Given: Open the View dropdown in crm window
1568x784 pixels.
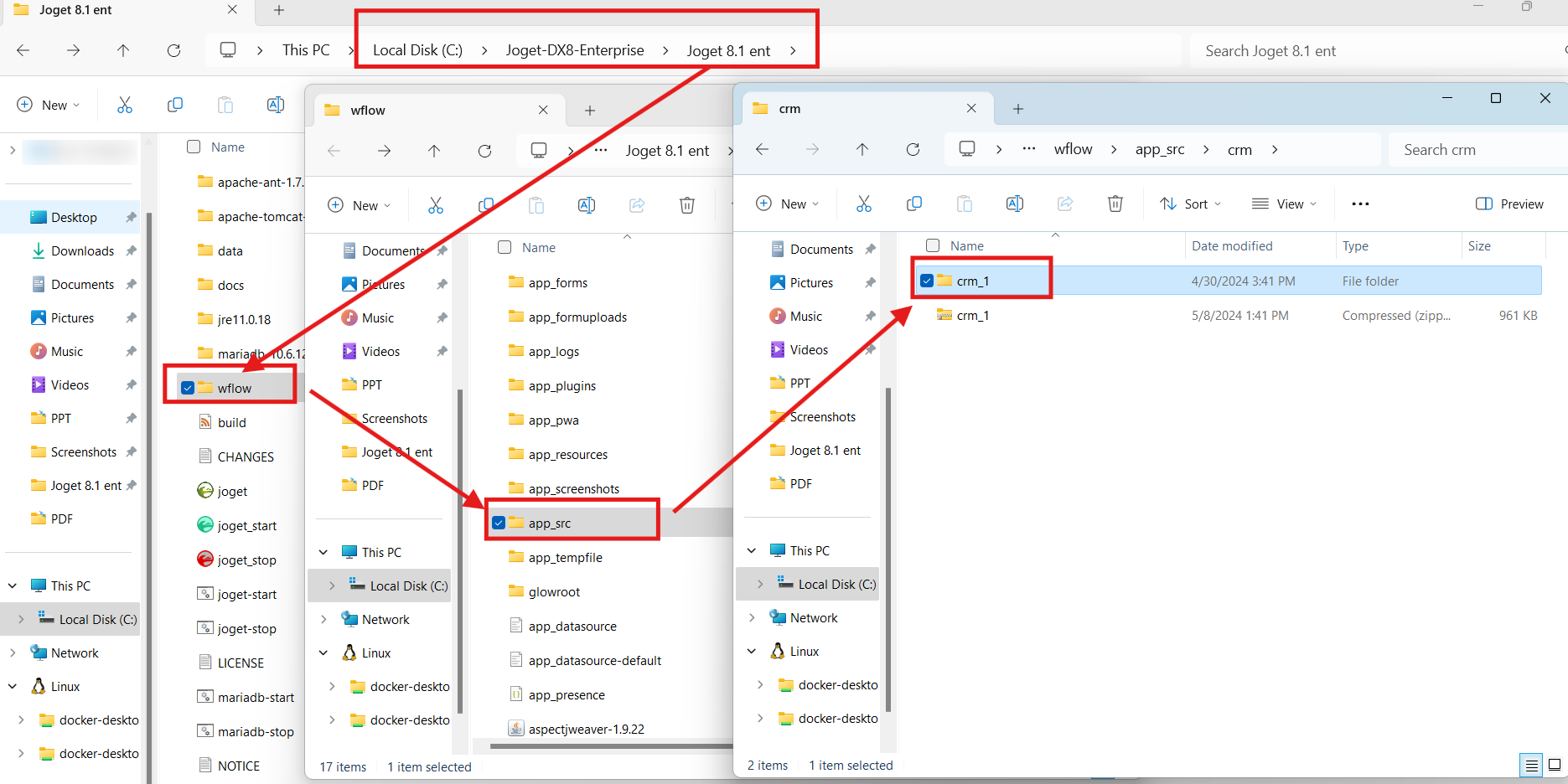Looking at the screenshot, I should pos(1284,204).
